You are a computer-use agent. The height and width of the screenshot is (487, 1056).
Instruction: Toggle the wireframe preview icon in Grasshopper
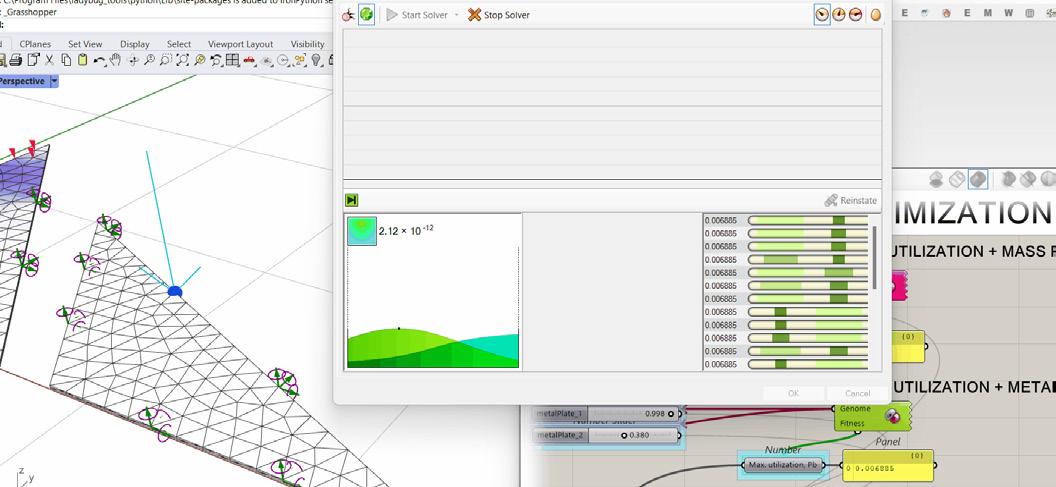(957, 179)
